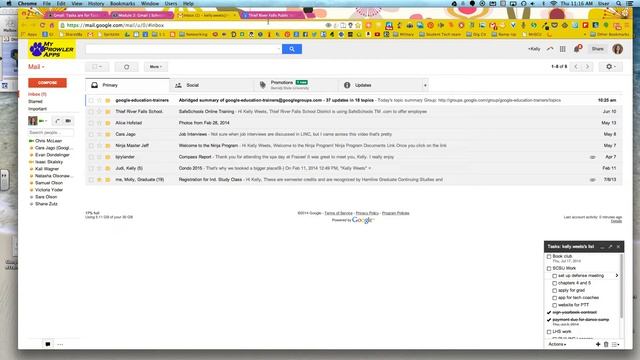Click the video call icon in chat panel
The height and width of the screenshot is (360, 640).
[68, 121]
